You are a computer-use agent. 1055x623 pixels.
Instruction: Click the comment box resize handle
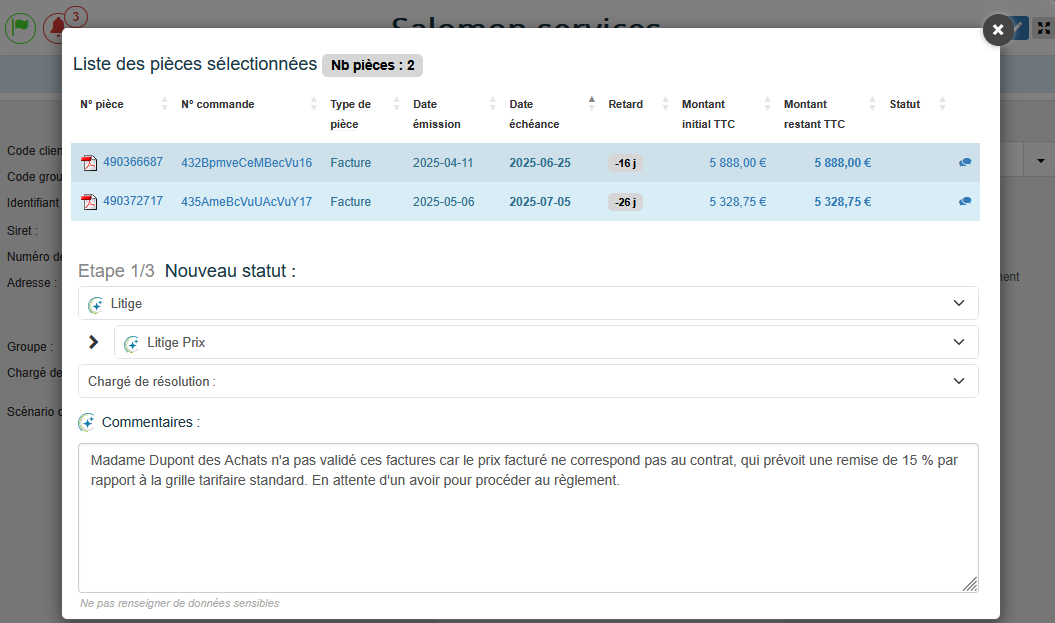tap(970, 584)
